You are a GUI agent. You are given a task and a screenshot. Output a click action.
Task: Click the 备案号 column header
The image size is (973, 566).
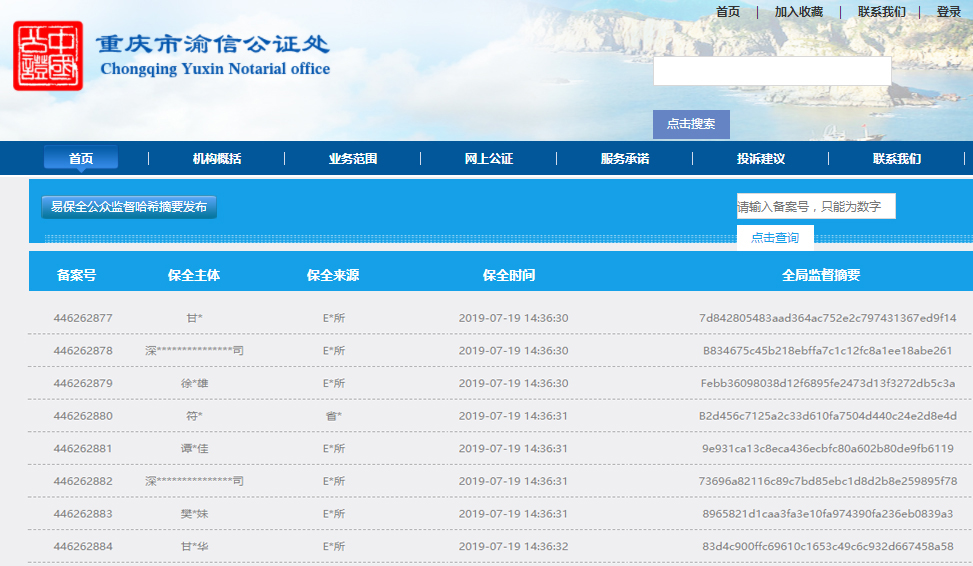(76, 275)
